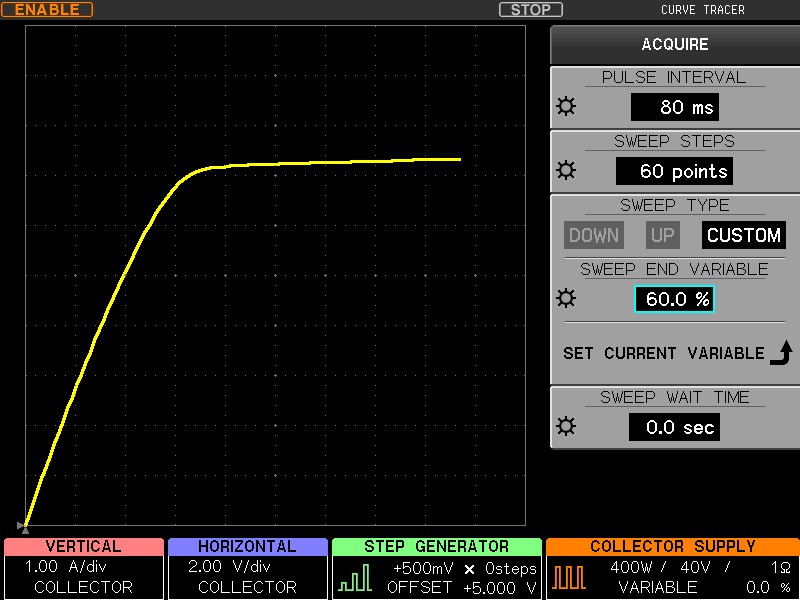This screenshot has width=800, height=600.
Task: Click SET CURRENT VARIABLE button
Action: pos(675,353)
